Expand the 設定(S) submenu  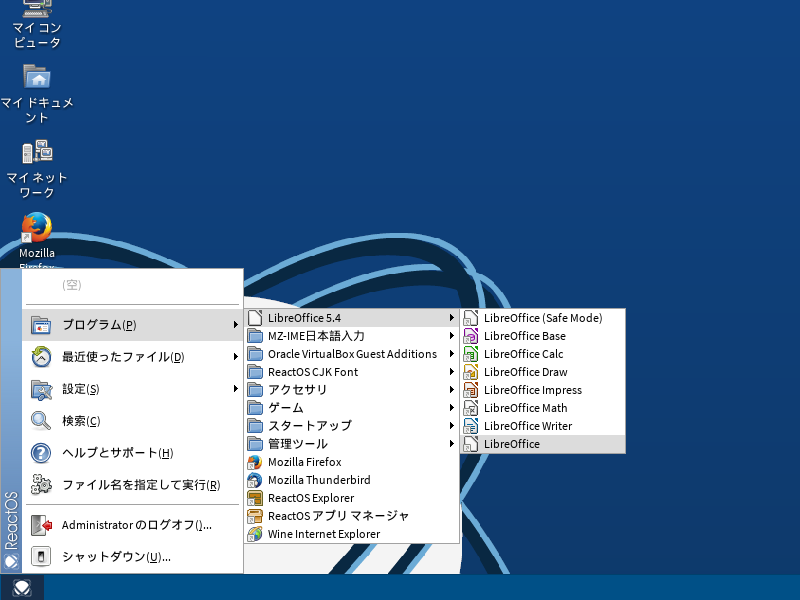[x=80, y=389]
